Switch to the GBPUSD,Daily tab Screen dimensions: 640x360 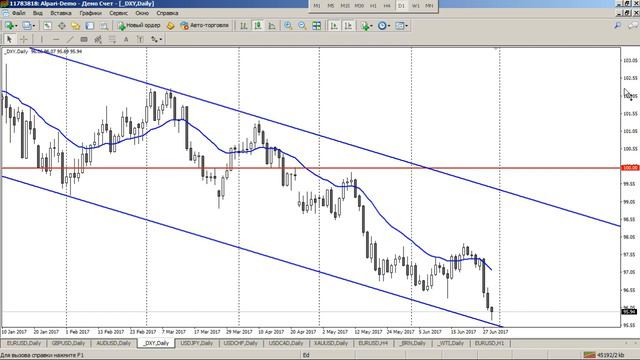pos(68,343)
